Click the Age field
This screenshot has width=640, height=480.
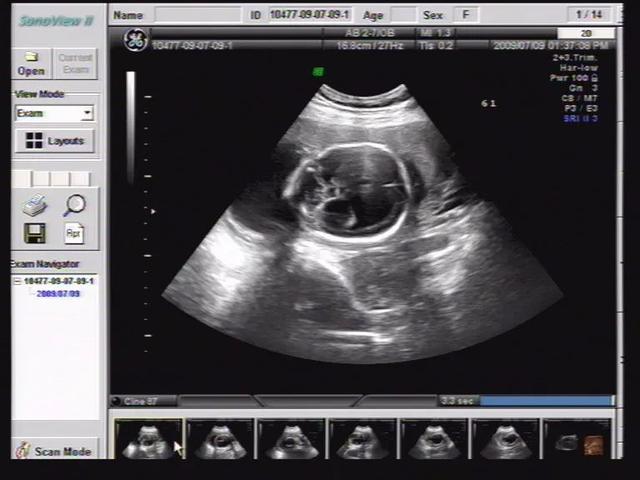point(403,15)
